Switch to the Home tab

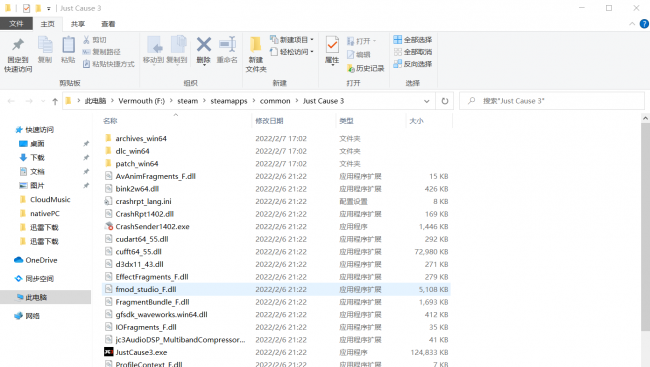[48, 24]
